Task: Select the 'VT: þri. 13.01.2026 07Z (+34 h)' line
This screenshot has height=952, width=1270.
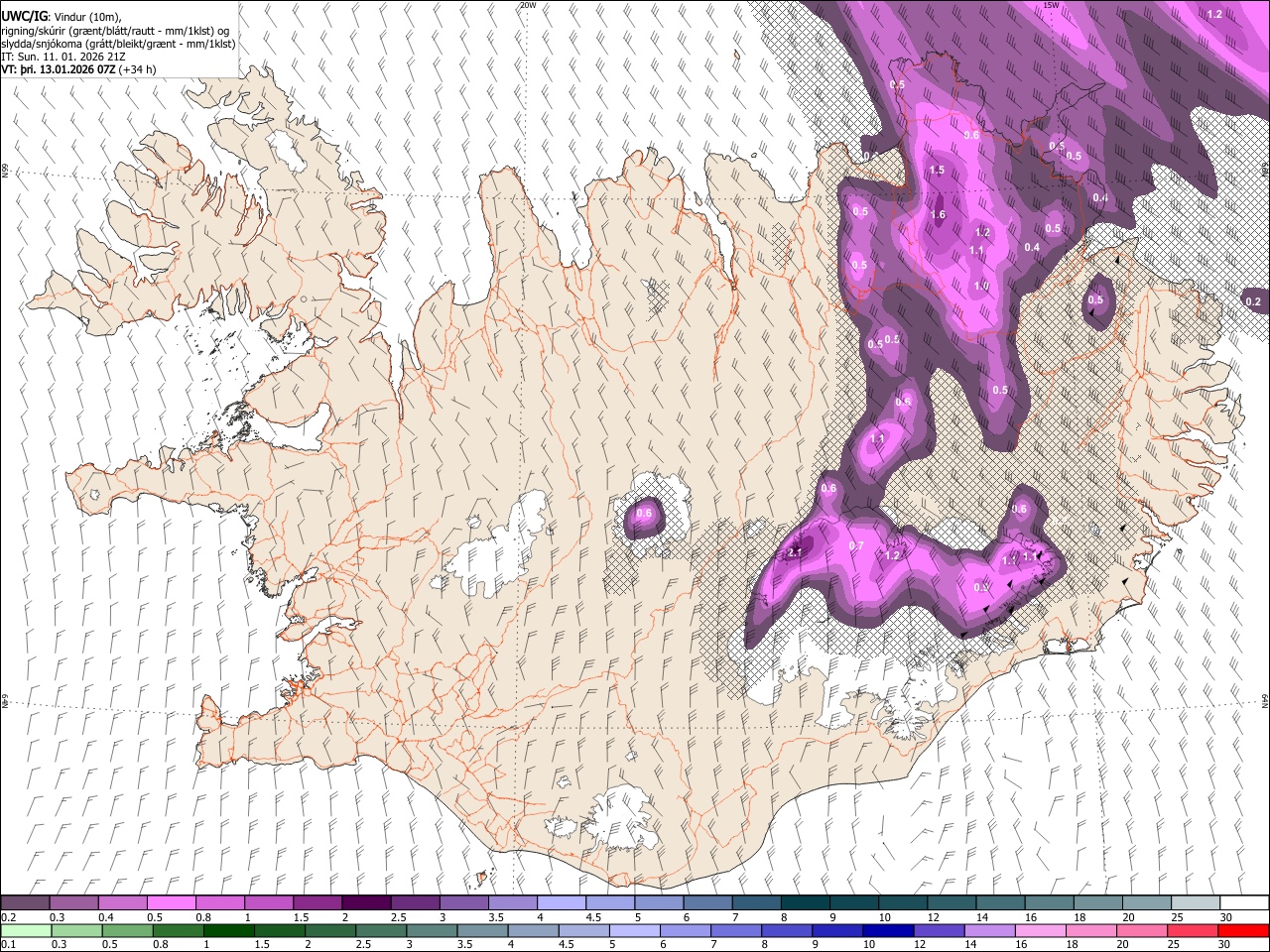Action: (78, 70)
